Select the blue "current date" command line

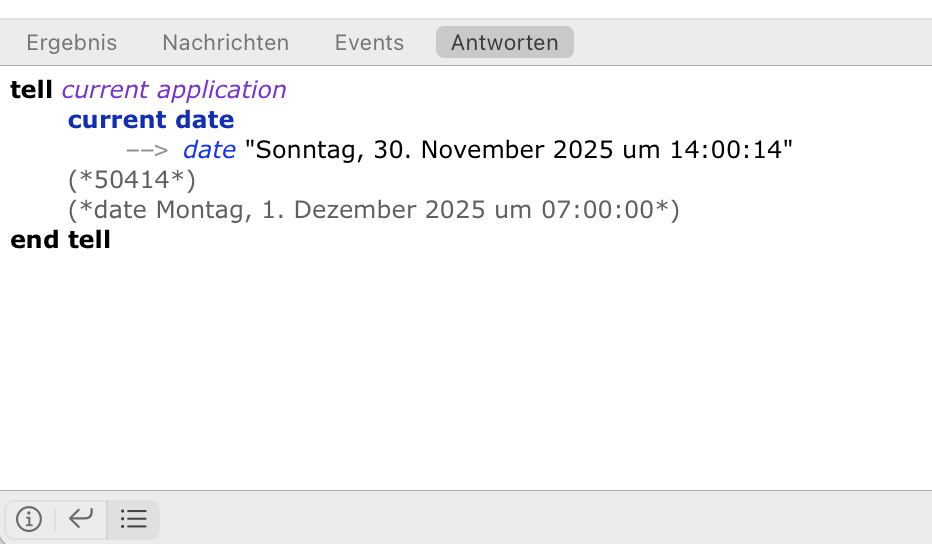pyautogui.click(x=151, y=120)
